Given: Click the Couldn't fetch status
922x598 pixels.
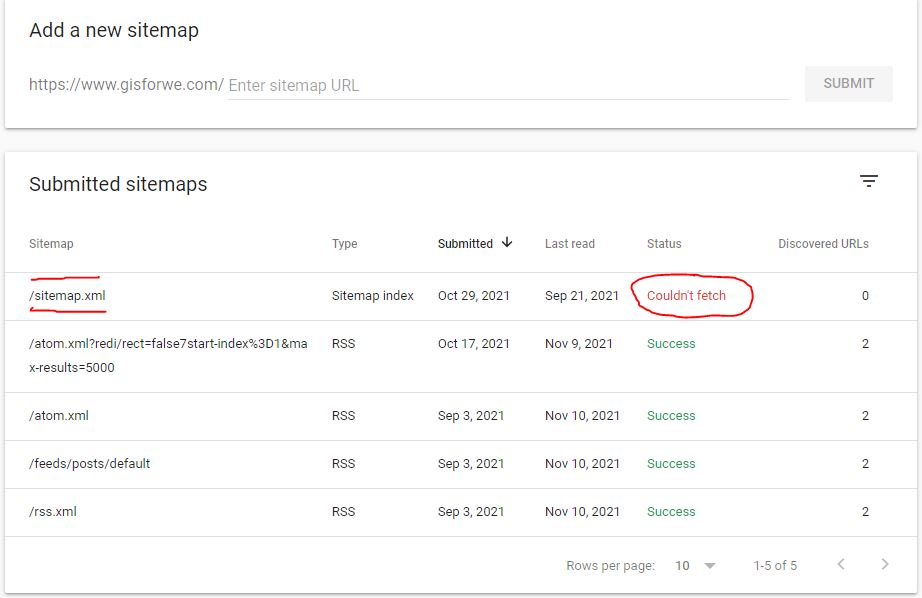Looking at the screenshot, I should [686, 296].
